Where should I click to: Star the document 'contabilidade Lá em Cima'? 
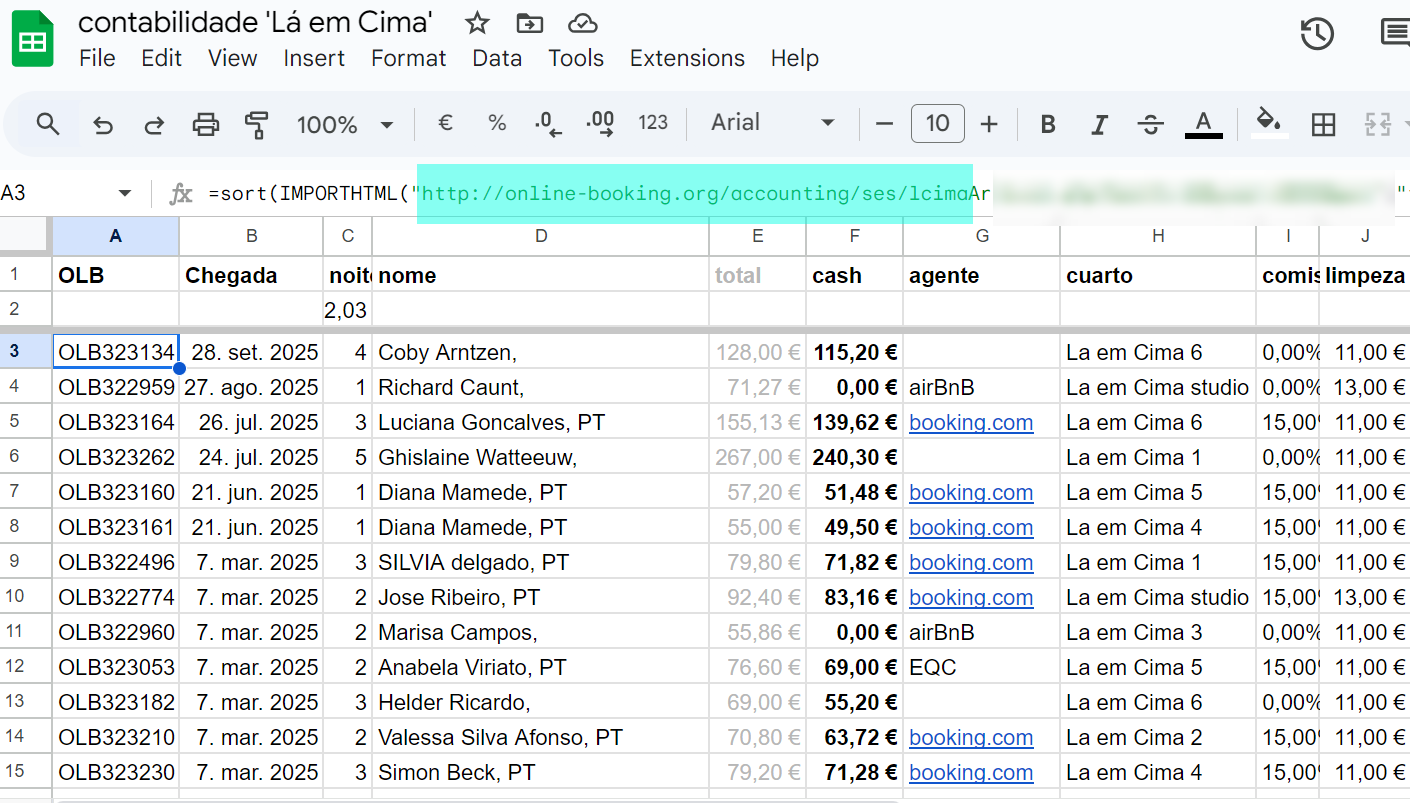point(477,23)
